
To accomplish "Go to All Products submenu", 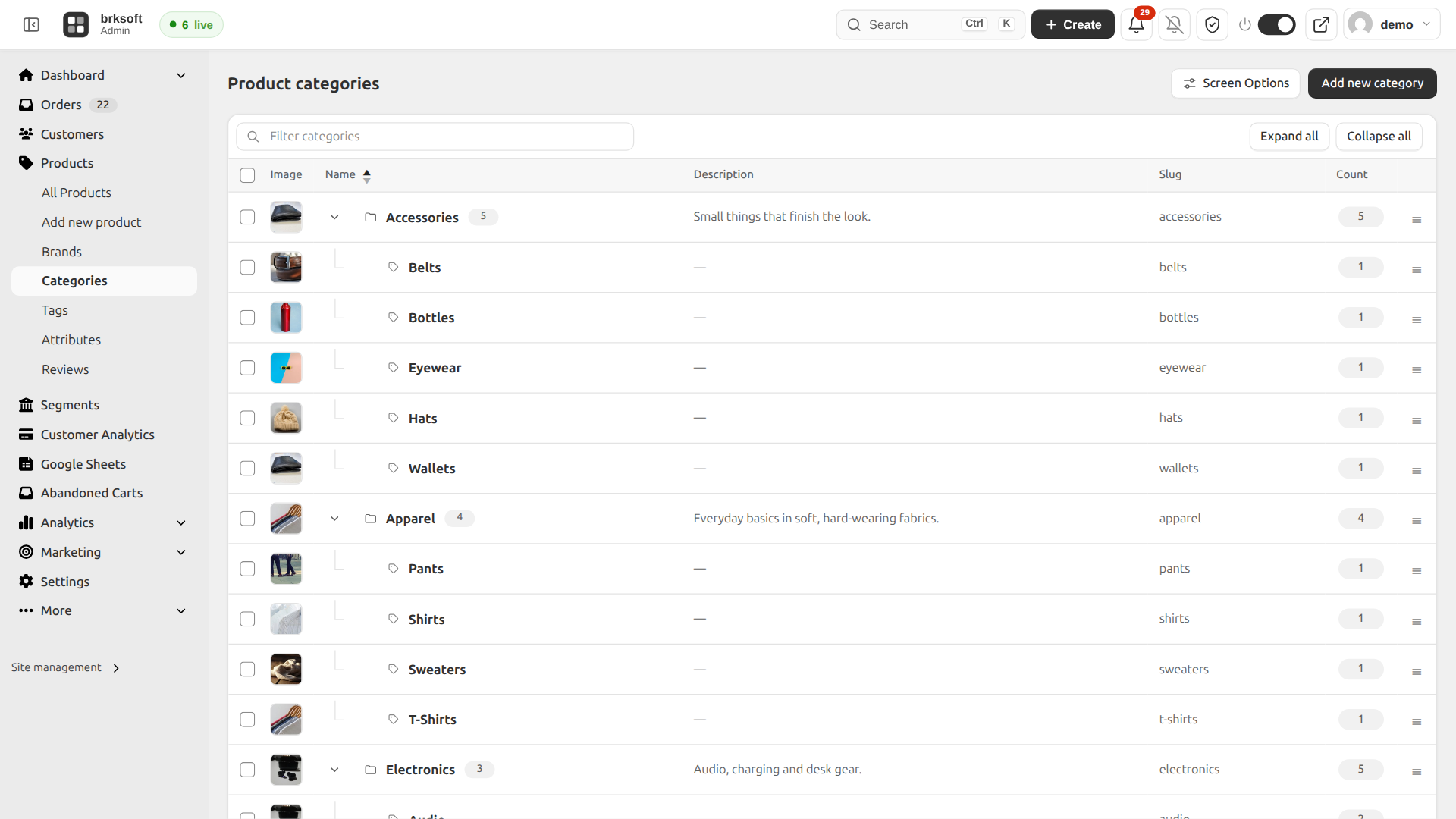I will click(77, 193).
